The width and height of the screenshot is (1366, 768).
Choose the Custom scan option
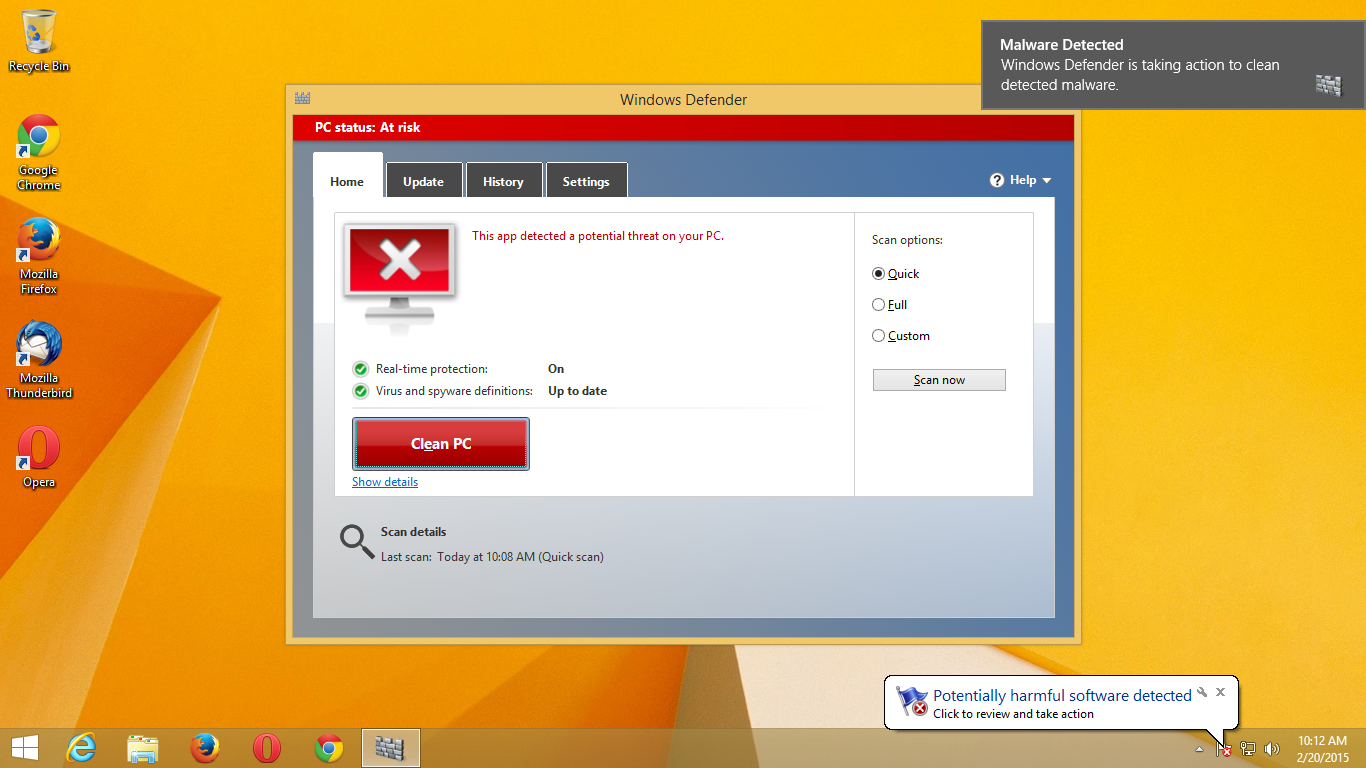click(x=879, y=336)
